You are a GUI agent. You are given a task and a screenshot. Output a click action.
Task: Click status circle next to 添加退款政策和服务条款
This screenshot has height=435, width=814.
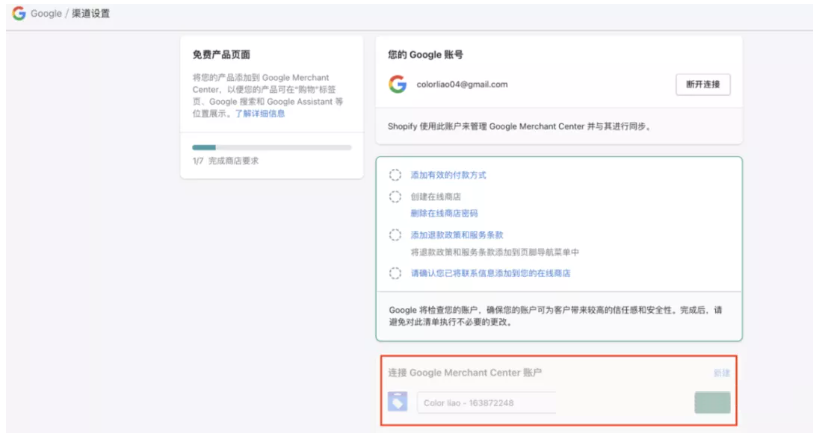click(396, 235)
